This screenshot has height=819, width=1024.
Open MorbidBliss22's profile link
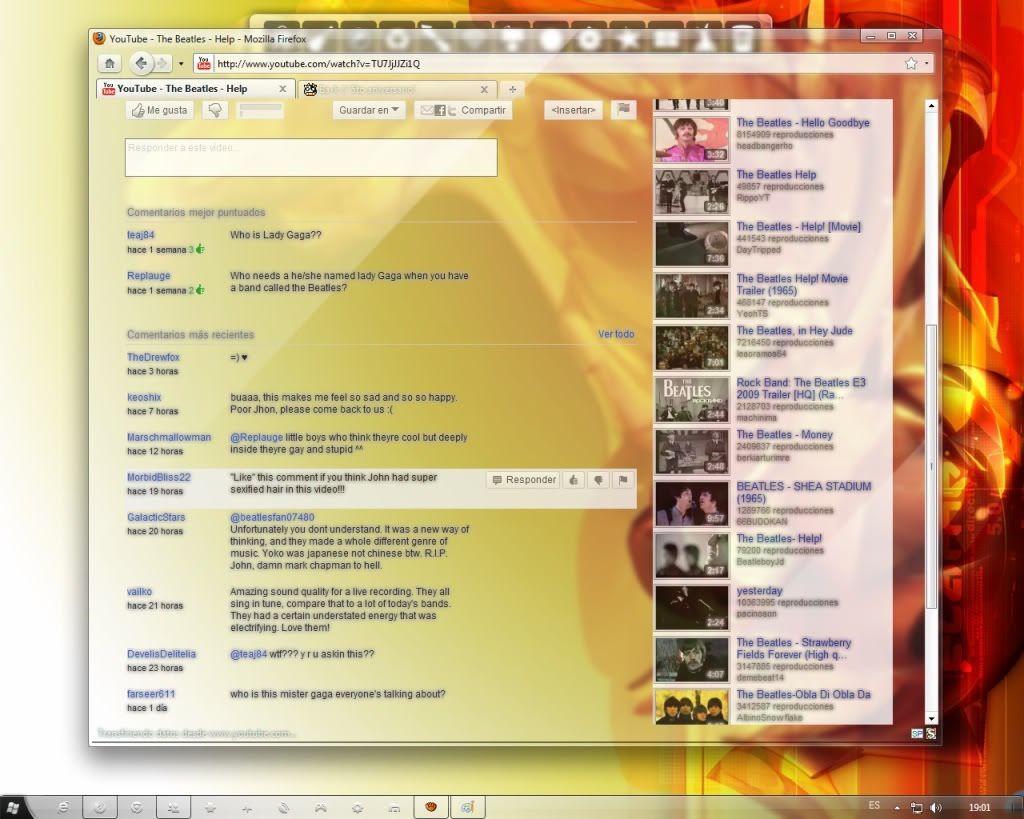coord(159,477)
